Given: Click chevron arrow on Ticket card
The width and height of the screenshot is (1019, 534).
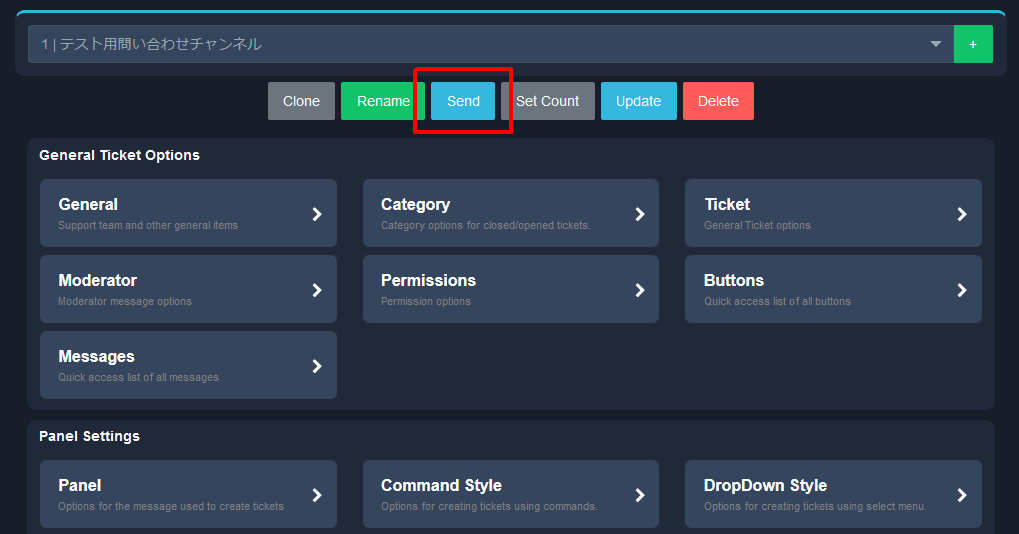Looking at the screenshot, I should pos(962,214).
